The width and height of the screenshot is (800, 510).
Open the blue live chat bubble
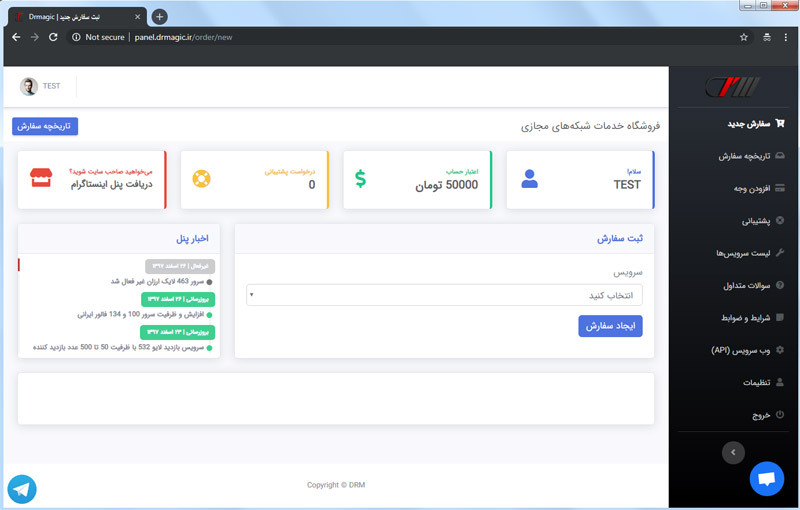766,478
